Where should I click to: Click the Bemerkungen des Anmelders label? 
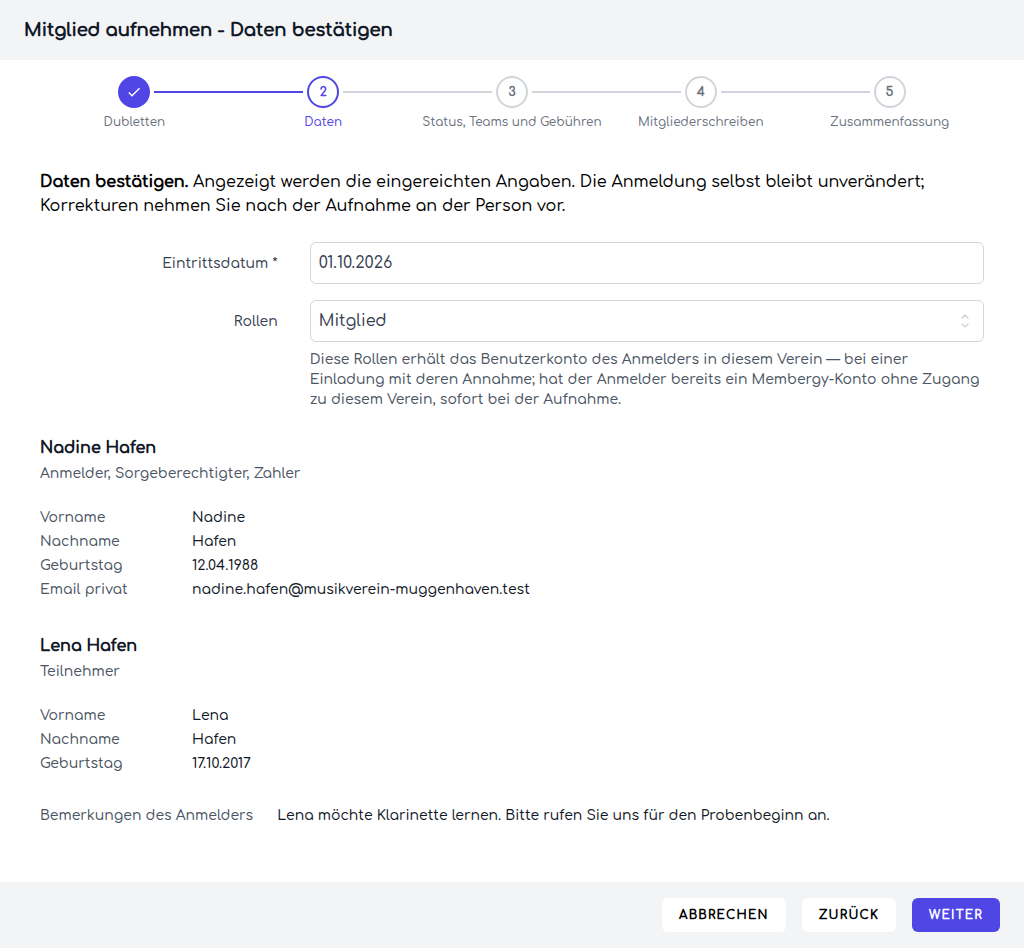click(146, 815)
